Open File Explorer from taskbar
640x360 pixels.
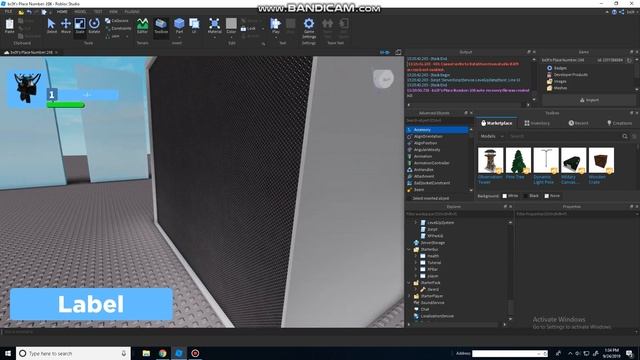tap(146, 353)
